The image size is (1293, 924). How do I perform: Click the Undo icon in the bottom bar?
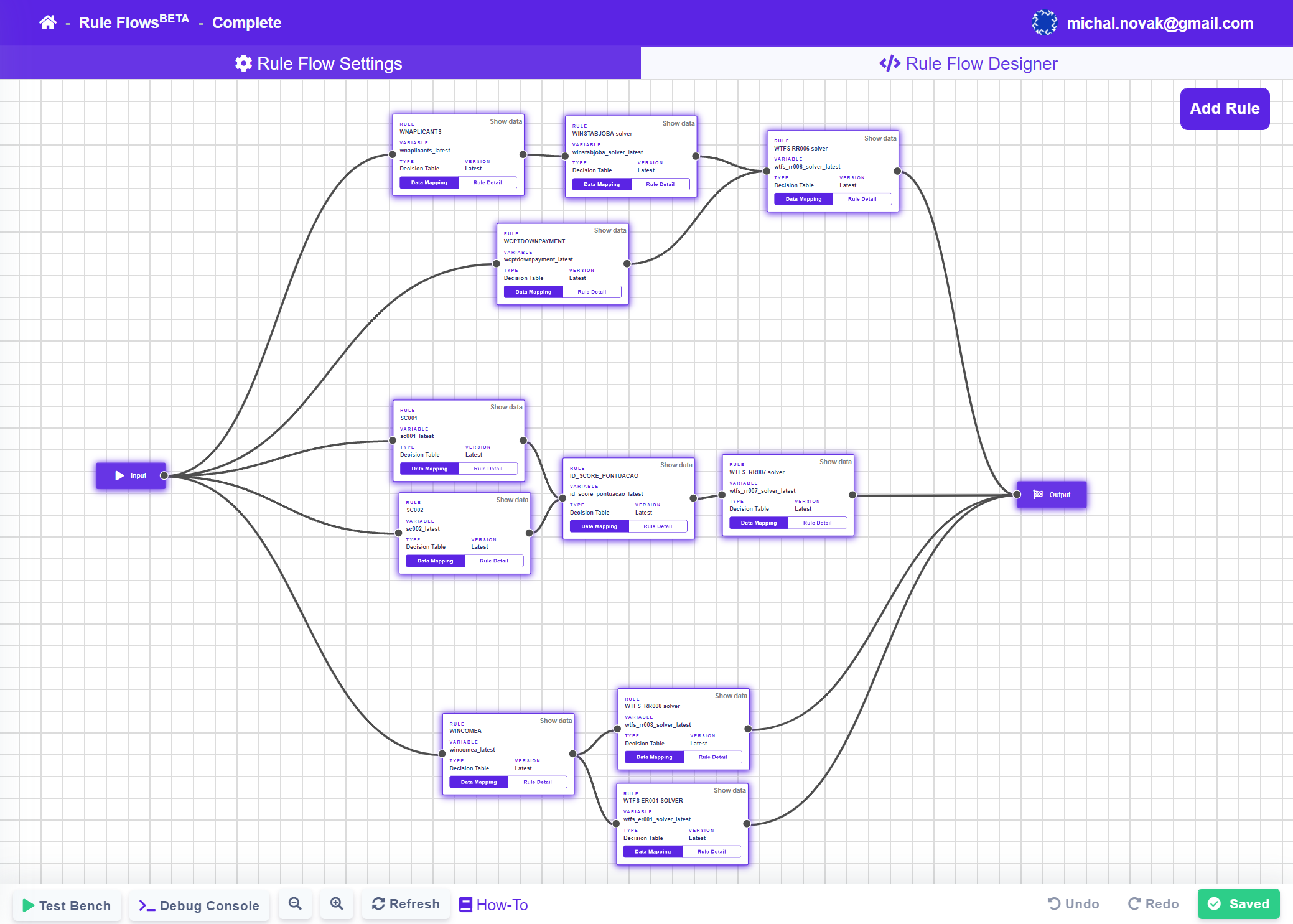pos(1053,903)
